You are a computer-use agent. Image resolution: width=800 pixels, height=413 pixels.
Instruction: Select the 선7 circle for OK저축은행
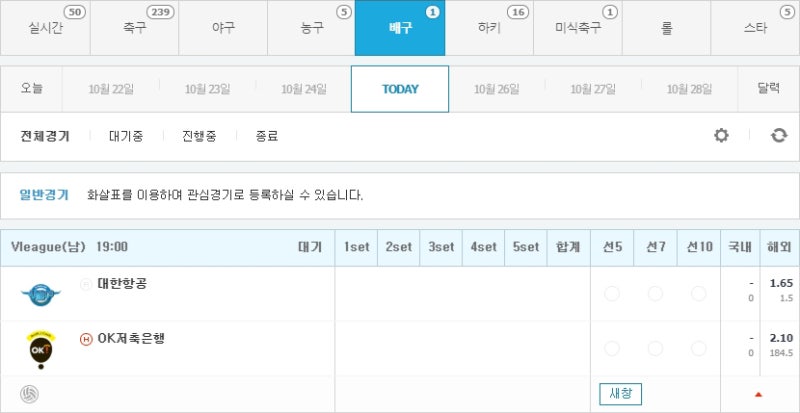655,349
